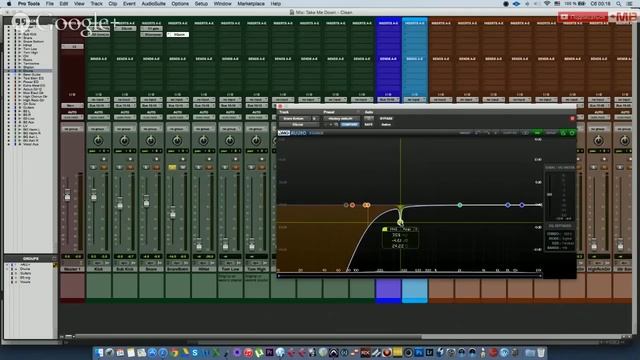Mute the Kick track

104,167
